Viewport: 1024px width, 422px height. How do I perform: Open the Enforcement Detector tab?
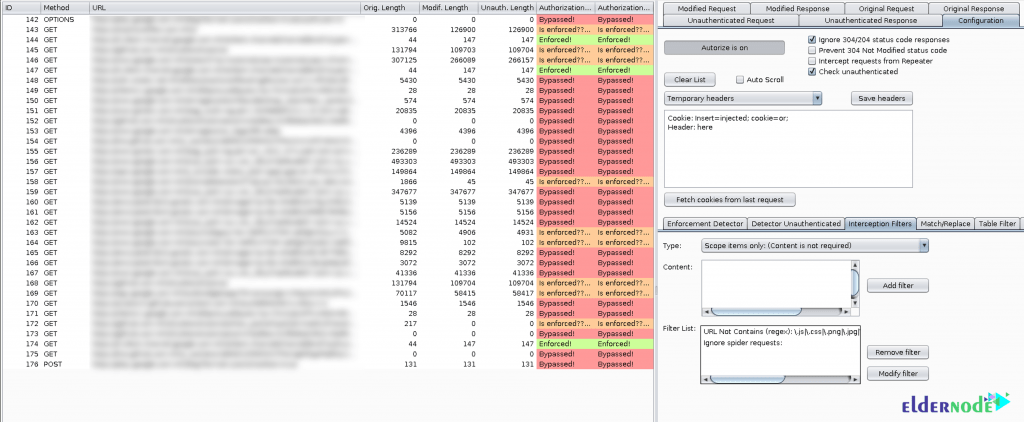point(705,223)
